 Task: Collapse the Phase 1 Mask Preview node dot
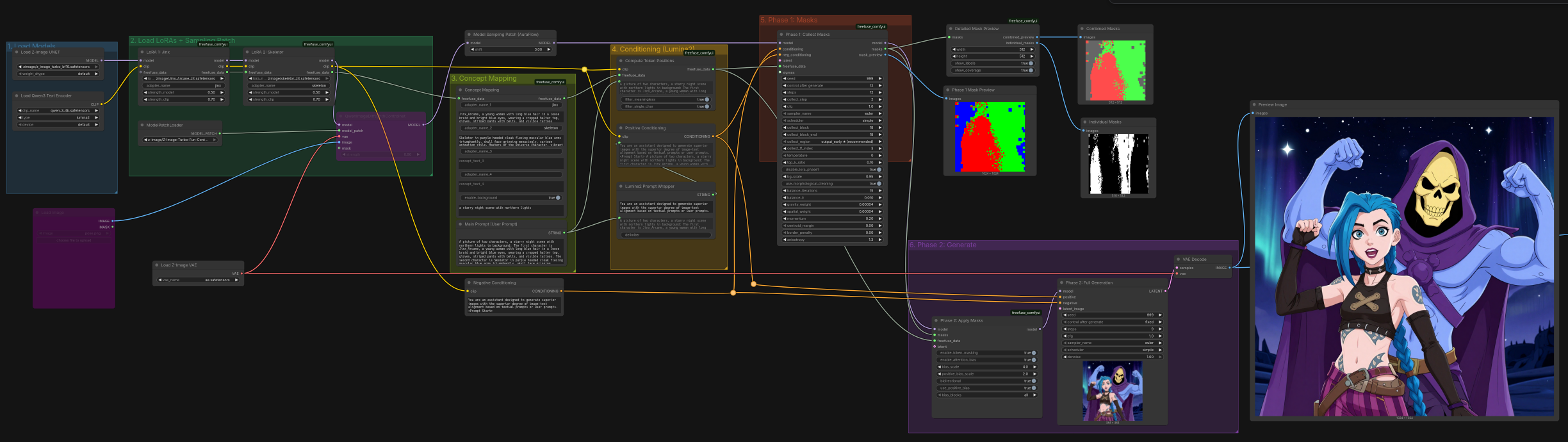[948, 90]
